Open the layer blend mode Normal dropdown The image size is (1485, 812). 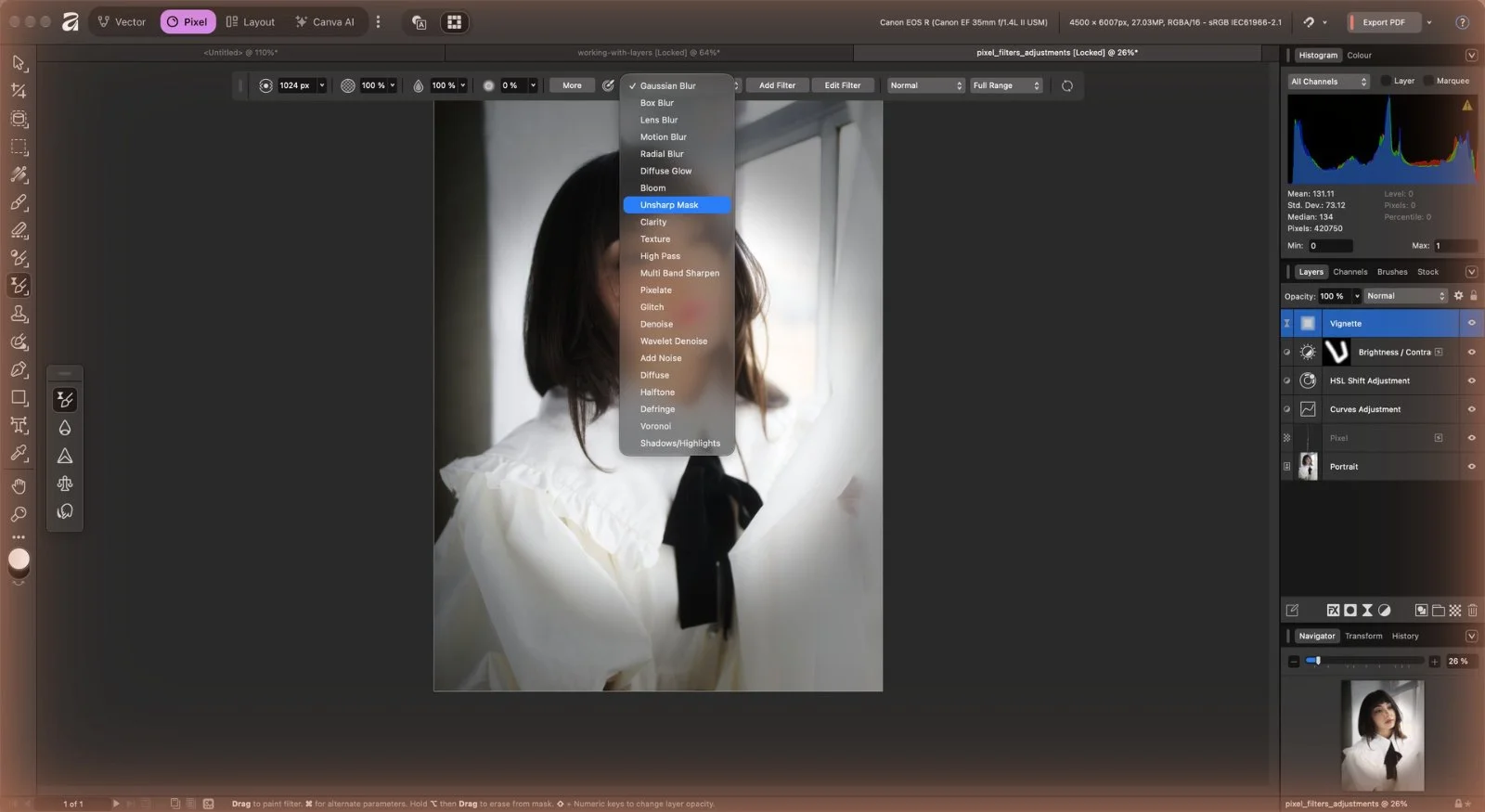tap(1406, 296)
